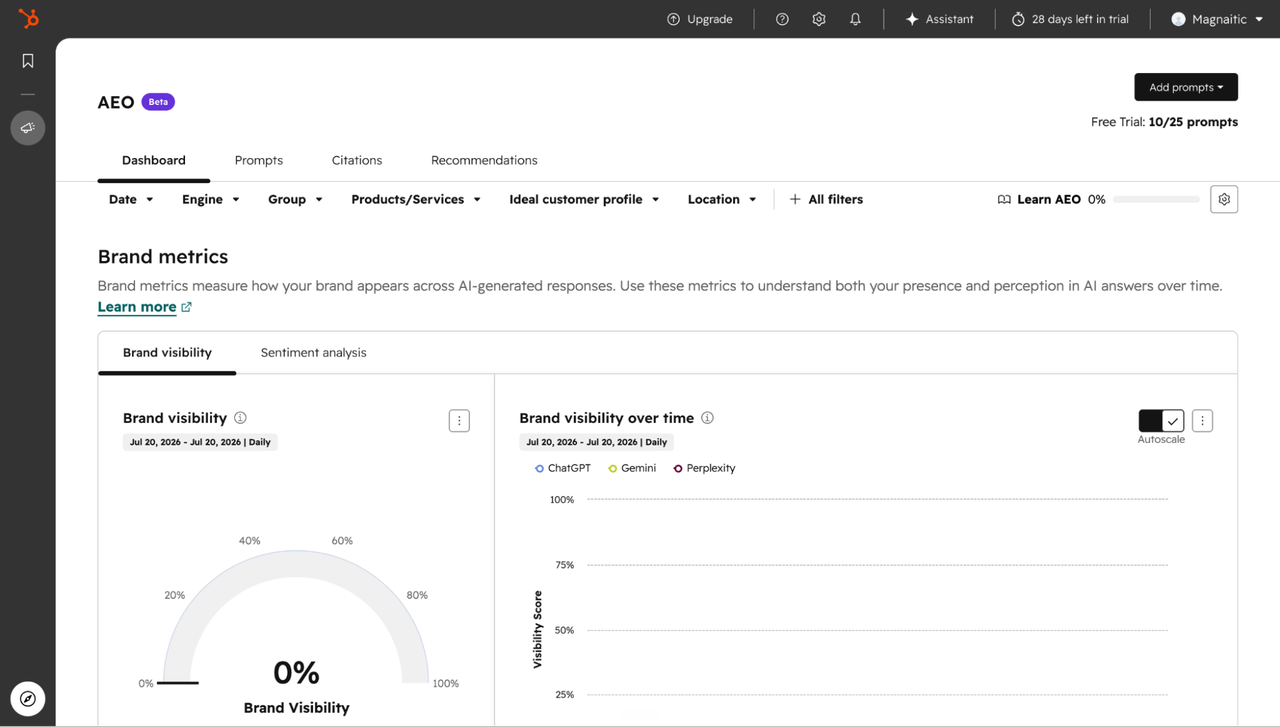Click the 75% y-axis label in chart
Screen dimensions: 1280x727
pos(565,565)
